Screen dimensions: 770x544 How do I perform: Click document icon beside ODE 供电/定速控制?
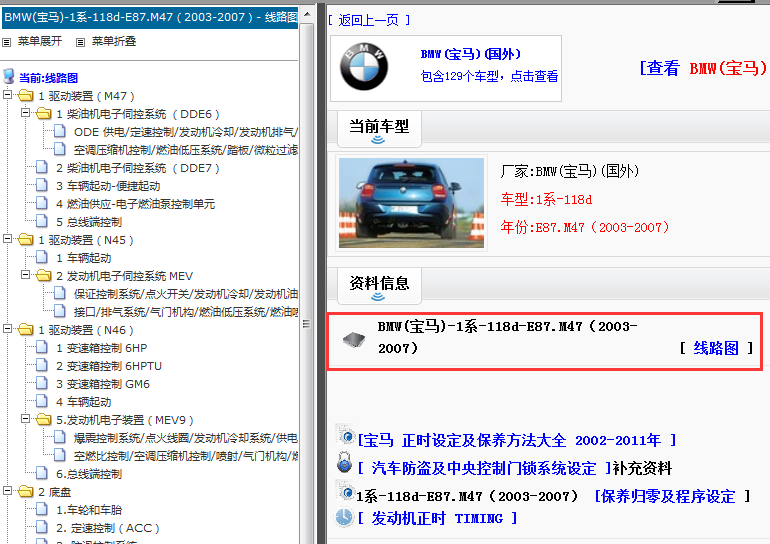click(x=60, y=131)
